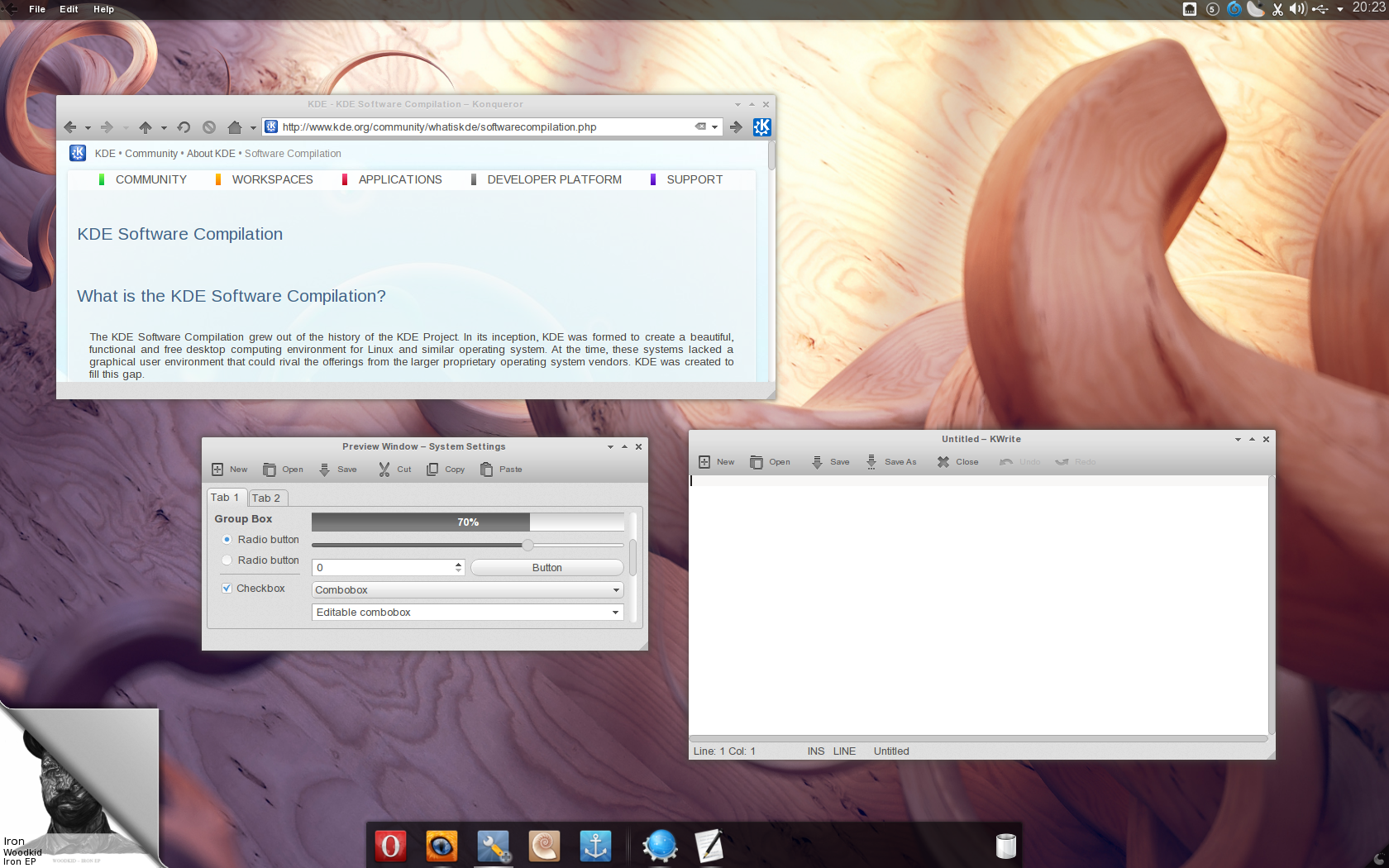Open Konqueror globe icon in dock
The width and height of the screenshot is (1389, 868).
click(x=660, y=846)
